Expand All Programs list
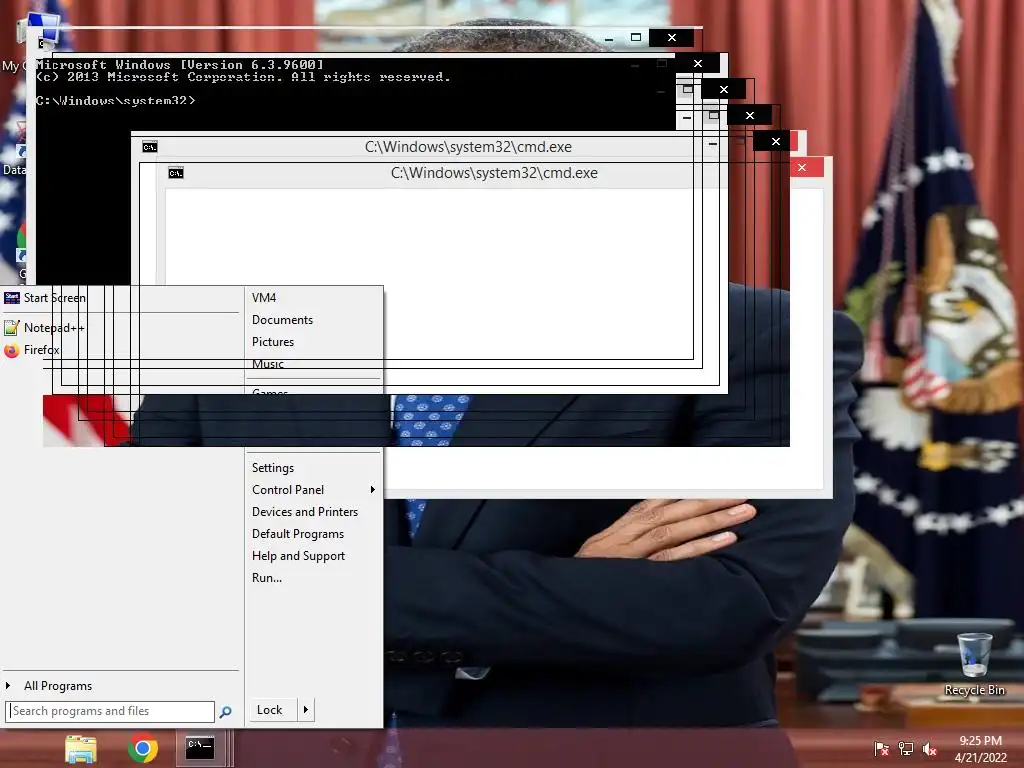This screenshot has width=1024, height=768. tap(57, 686)
